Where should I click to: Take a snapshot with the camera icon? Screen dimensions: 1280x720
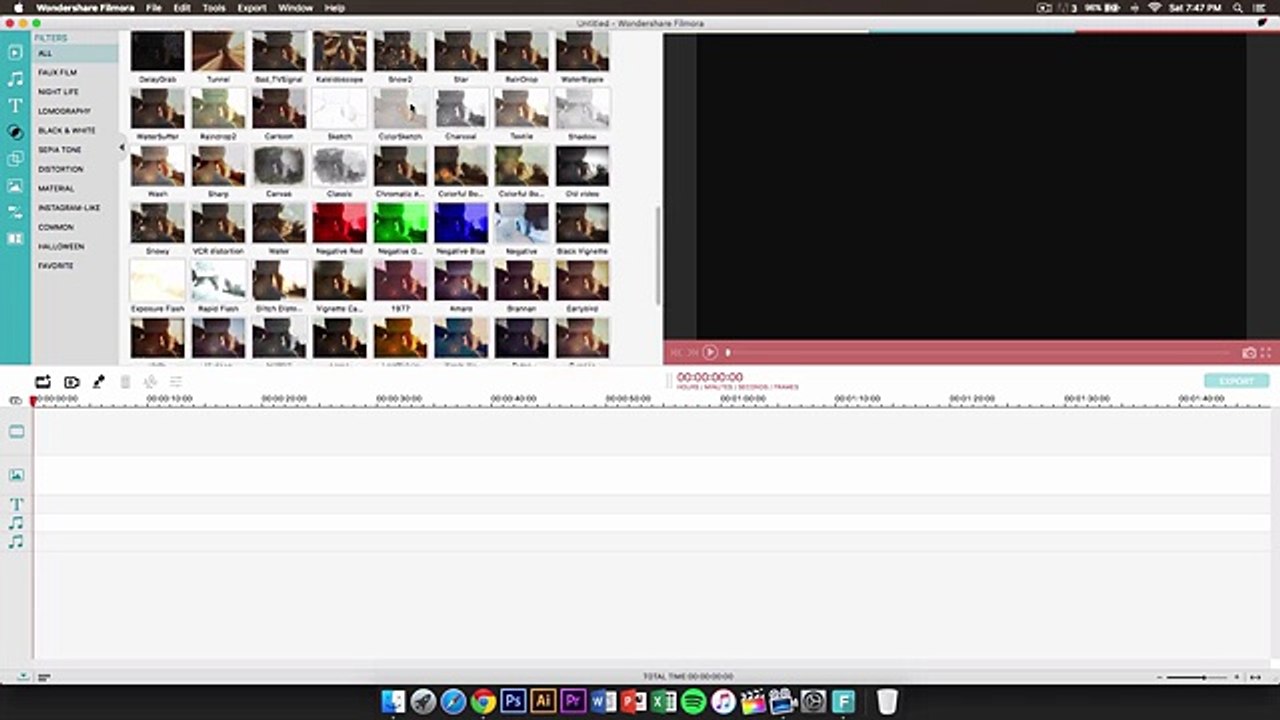(x=1249, y=353)
